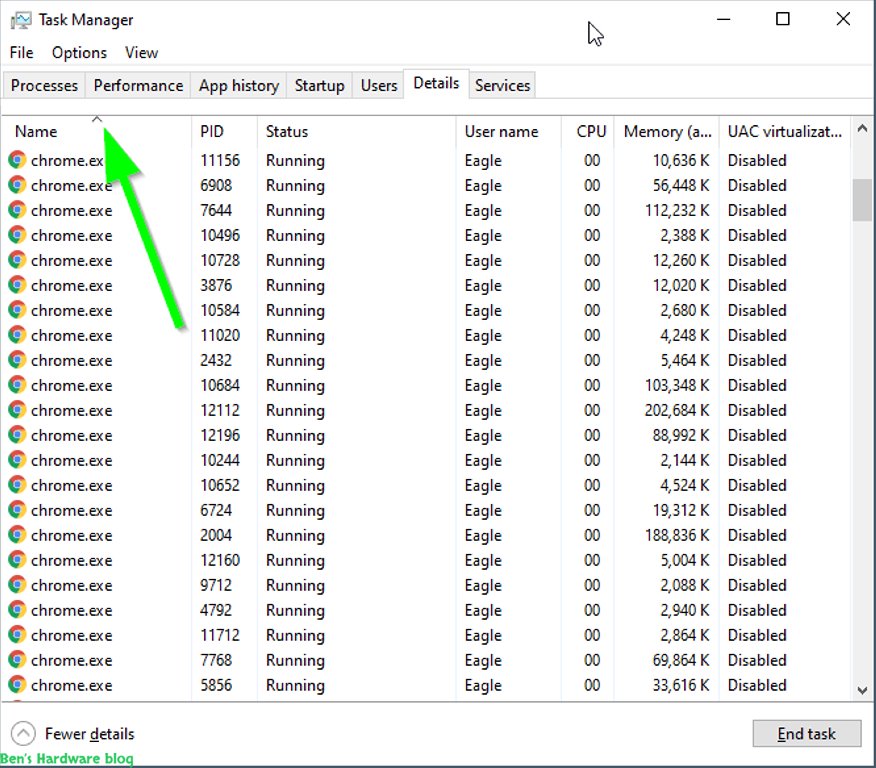Click PID 12112 cell
Screen dimensions: 876x768
[x=220, y=410]
